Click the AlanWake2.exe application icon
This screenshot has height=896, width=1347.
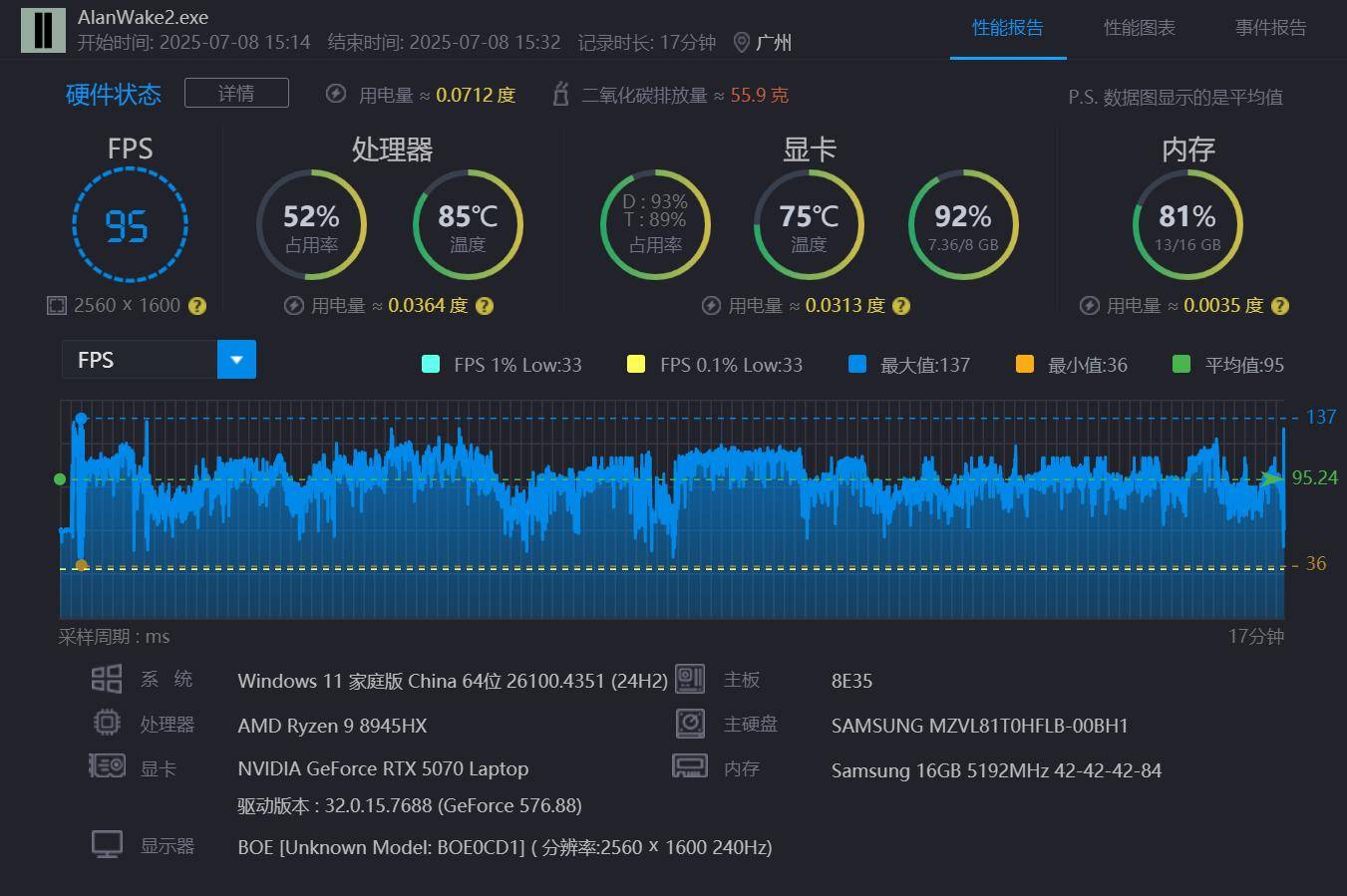(x=43, y=29)
